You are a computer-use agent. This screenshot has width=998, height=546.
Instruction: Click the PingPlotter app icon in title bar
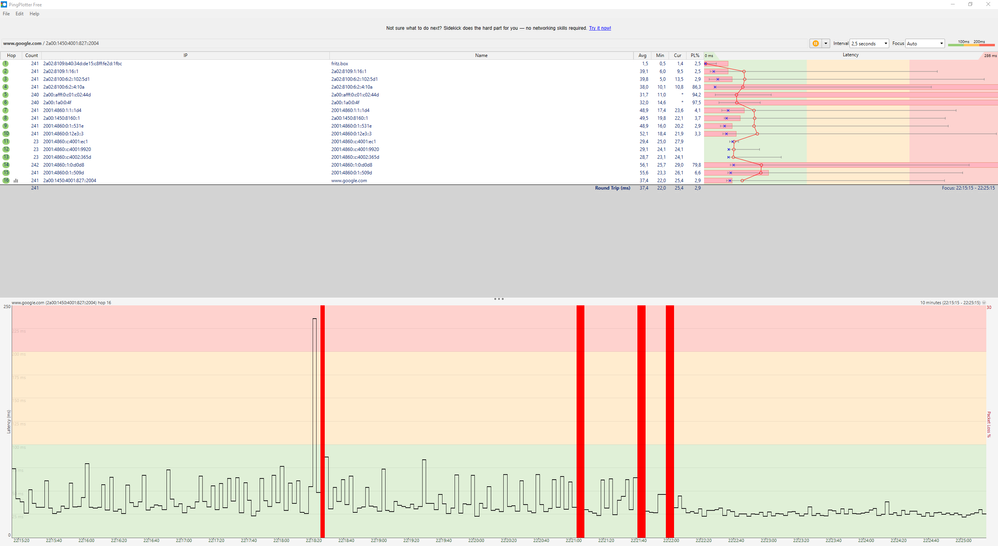coord(4,4)
